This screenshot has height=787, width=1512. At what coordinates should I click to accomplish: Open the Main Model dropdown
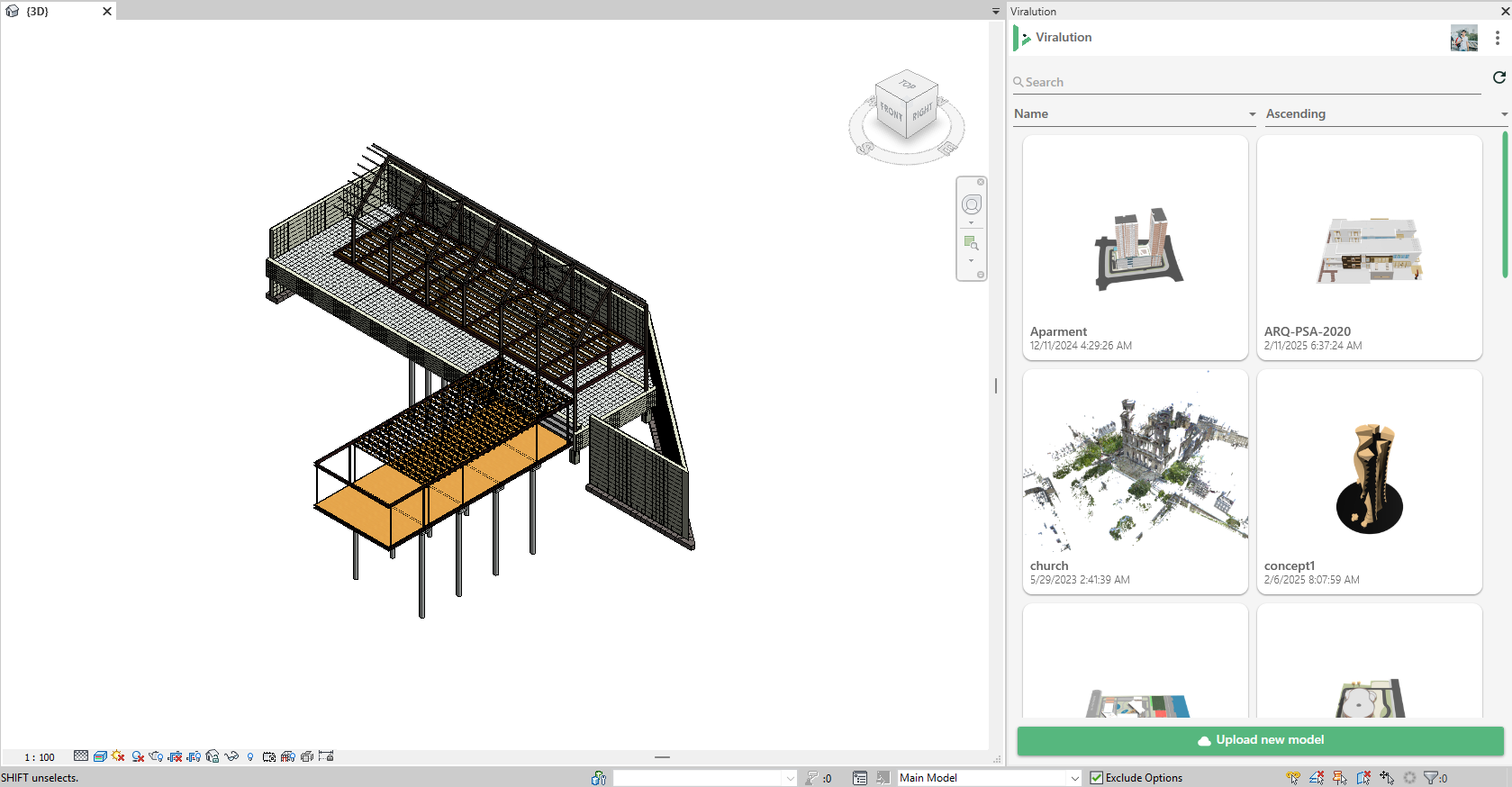(x=989, y=778)
